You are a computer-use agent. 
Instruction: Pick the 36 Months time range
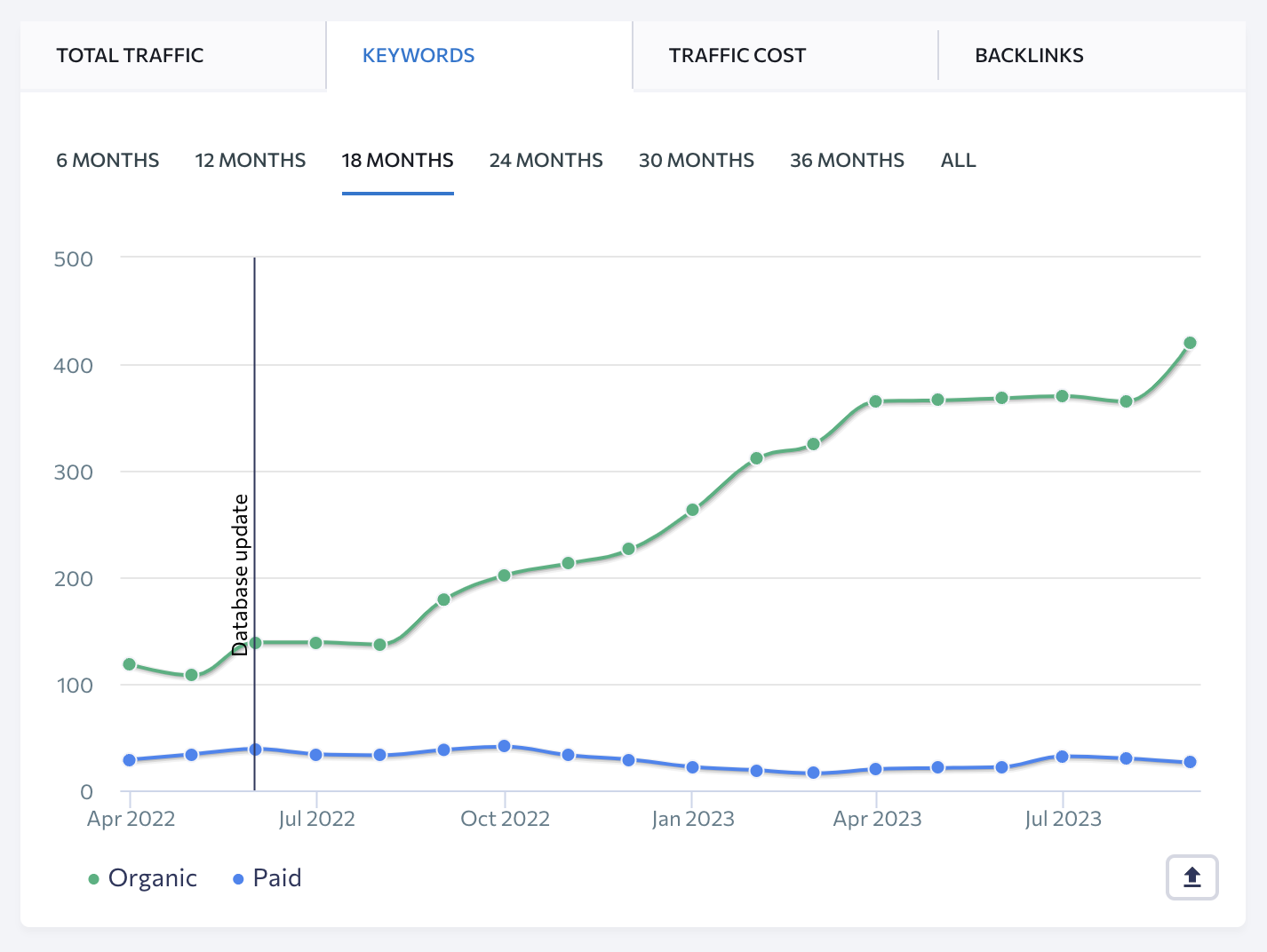(847, 160)
